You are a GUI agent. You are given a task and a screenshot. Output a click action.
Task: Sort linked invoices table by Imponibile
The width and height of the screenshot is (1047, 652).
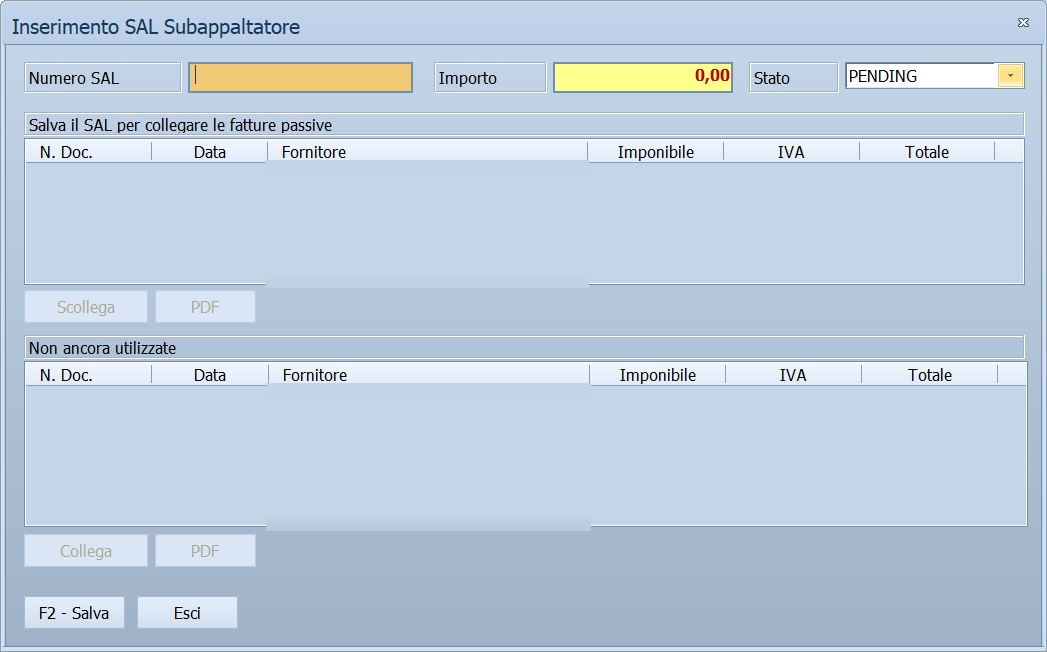click(656, 152)
